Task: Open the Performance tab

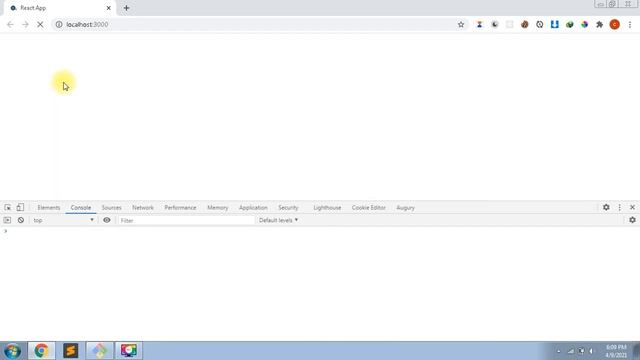Action: point(180,207)
